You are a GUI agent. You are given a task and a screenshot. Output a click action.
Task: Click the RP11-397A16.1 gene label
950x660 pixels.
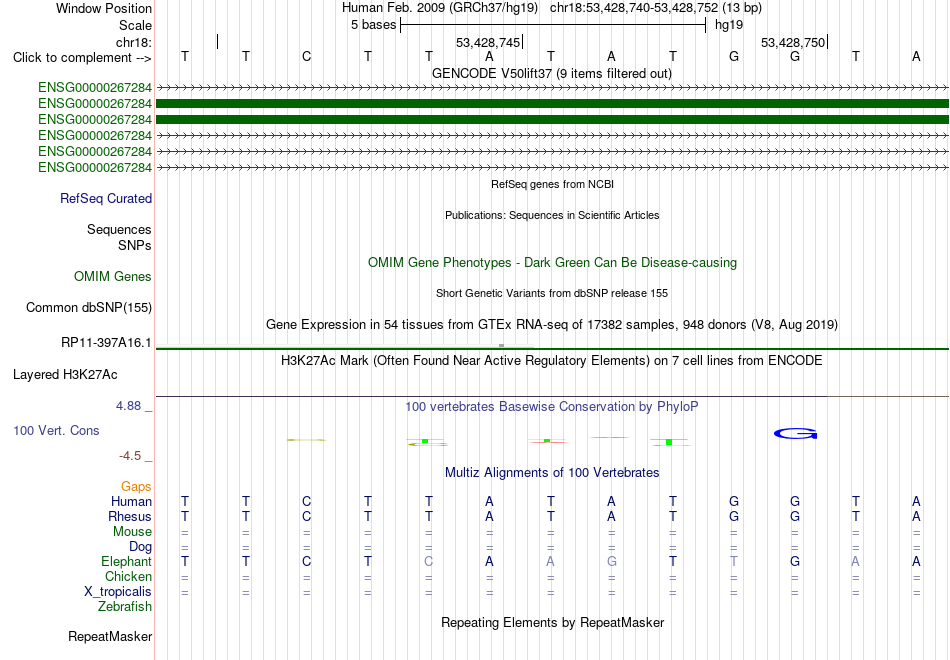tap(106, 342)
